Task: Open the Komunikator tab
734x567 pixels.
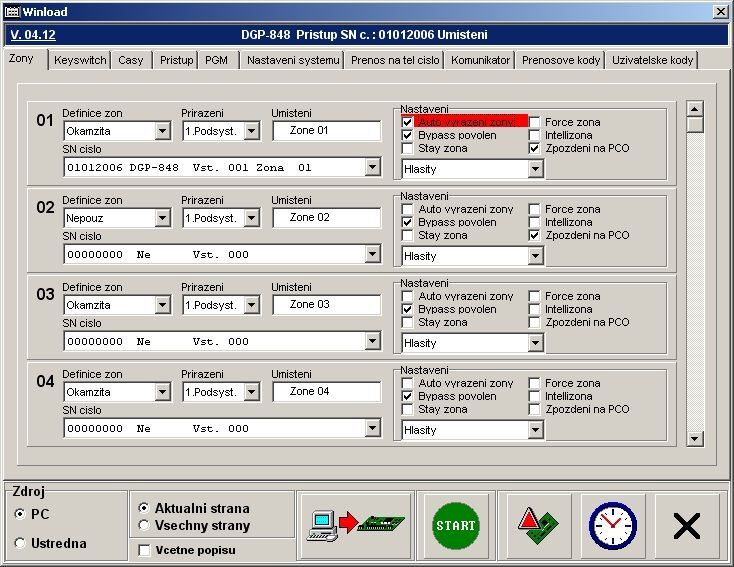Action: [481, 60]
